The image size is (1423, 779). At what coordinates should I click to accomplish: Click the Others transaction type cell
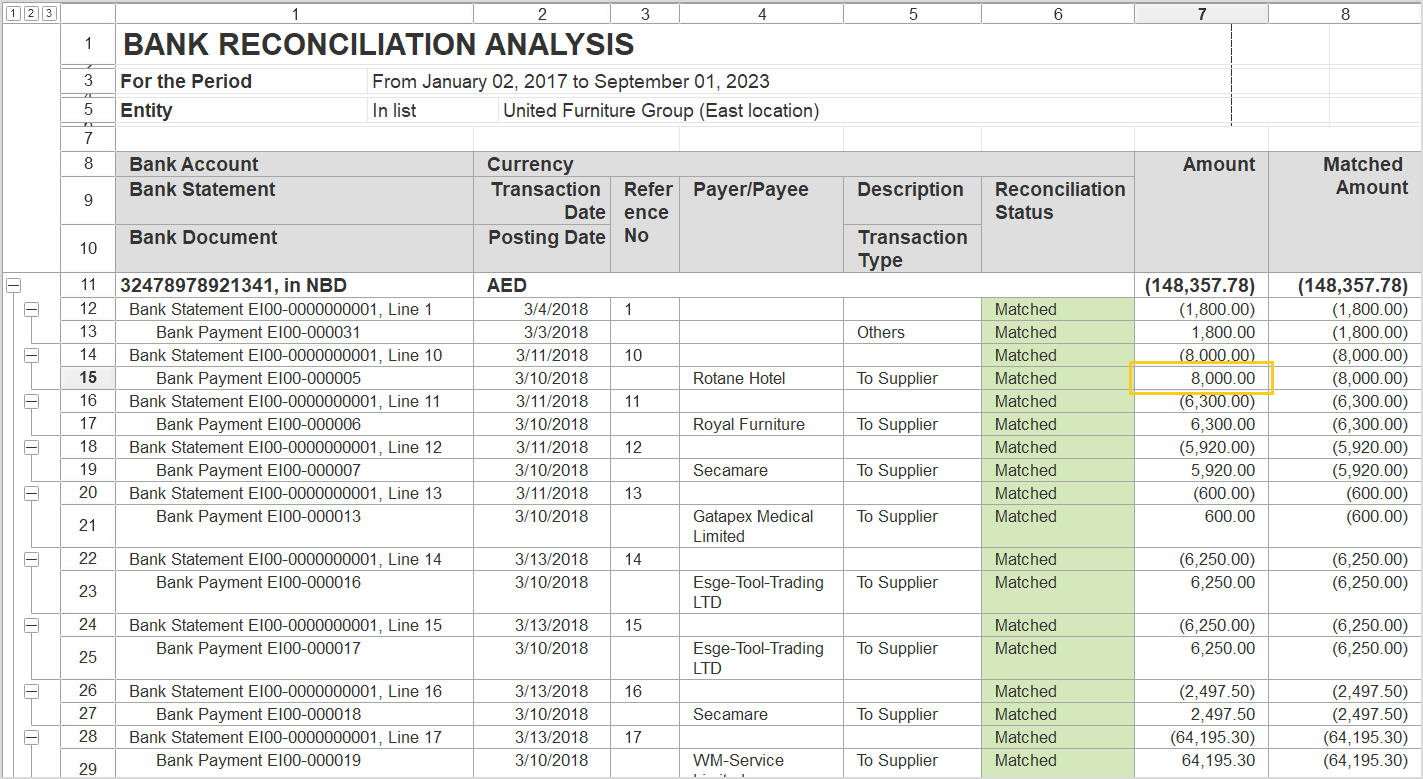[913, 332]
